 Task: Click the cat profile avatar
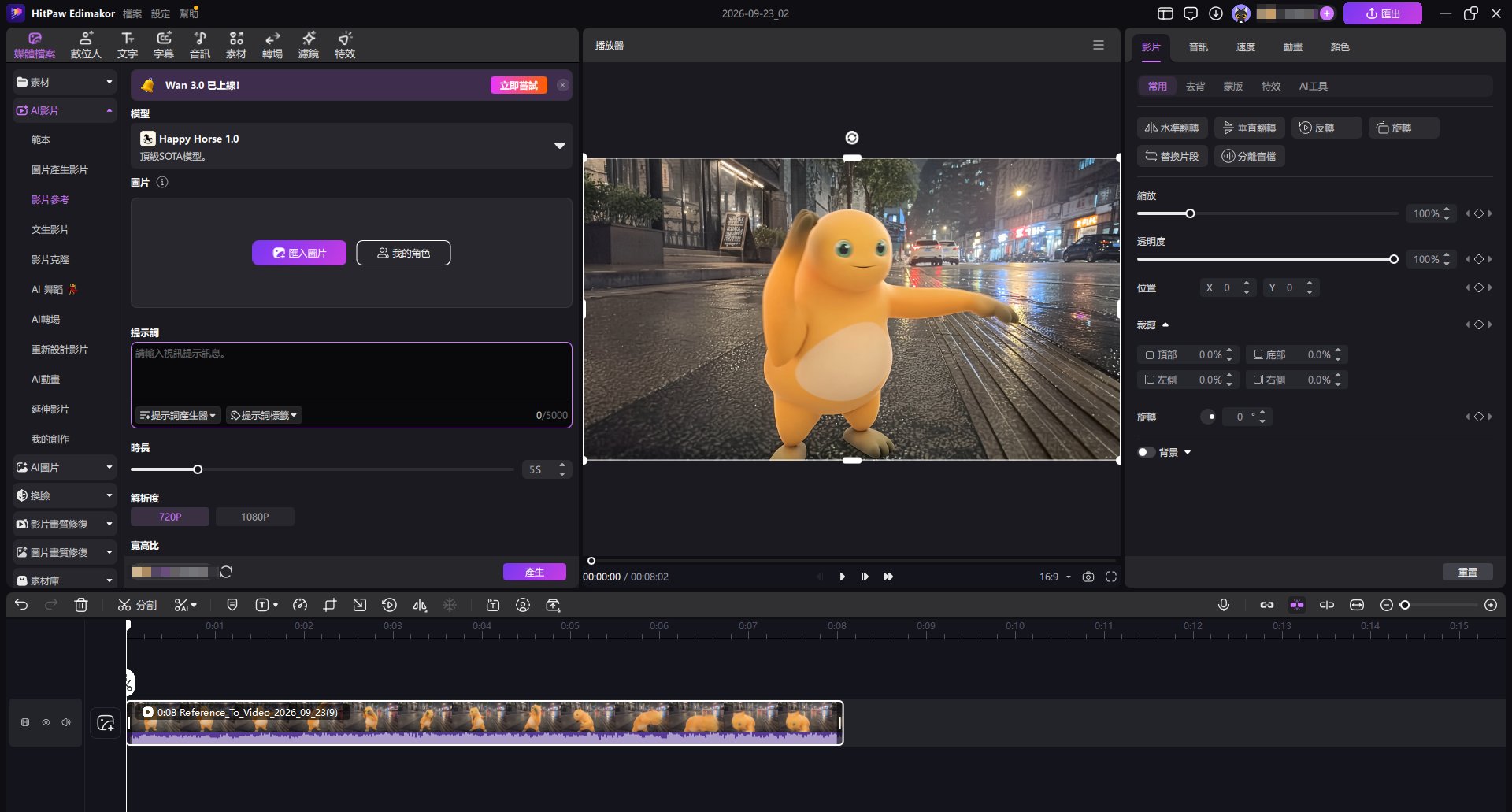(1241, 13)
